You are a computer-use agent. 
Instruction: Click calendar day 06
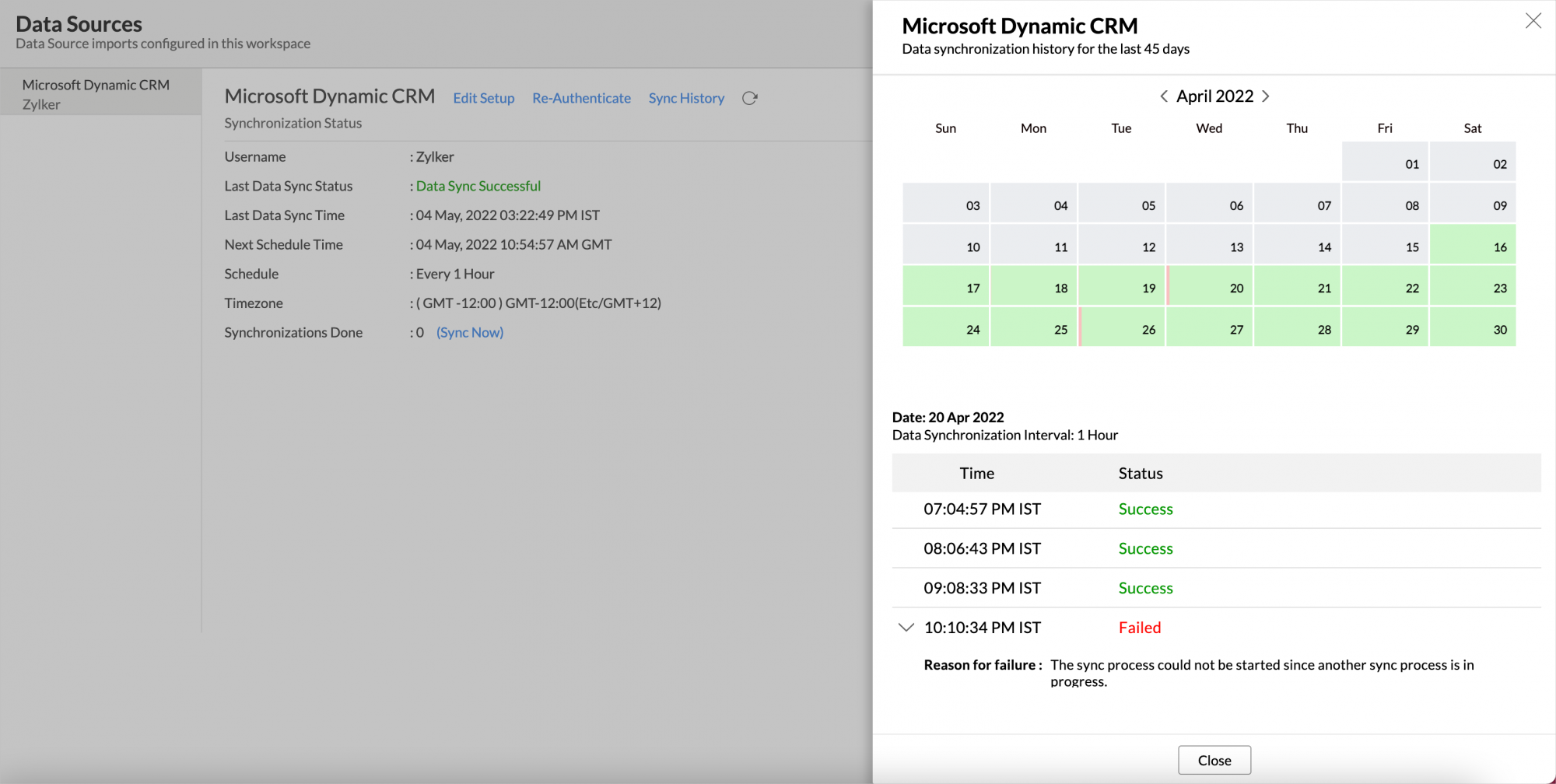(1209, 203)
